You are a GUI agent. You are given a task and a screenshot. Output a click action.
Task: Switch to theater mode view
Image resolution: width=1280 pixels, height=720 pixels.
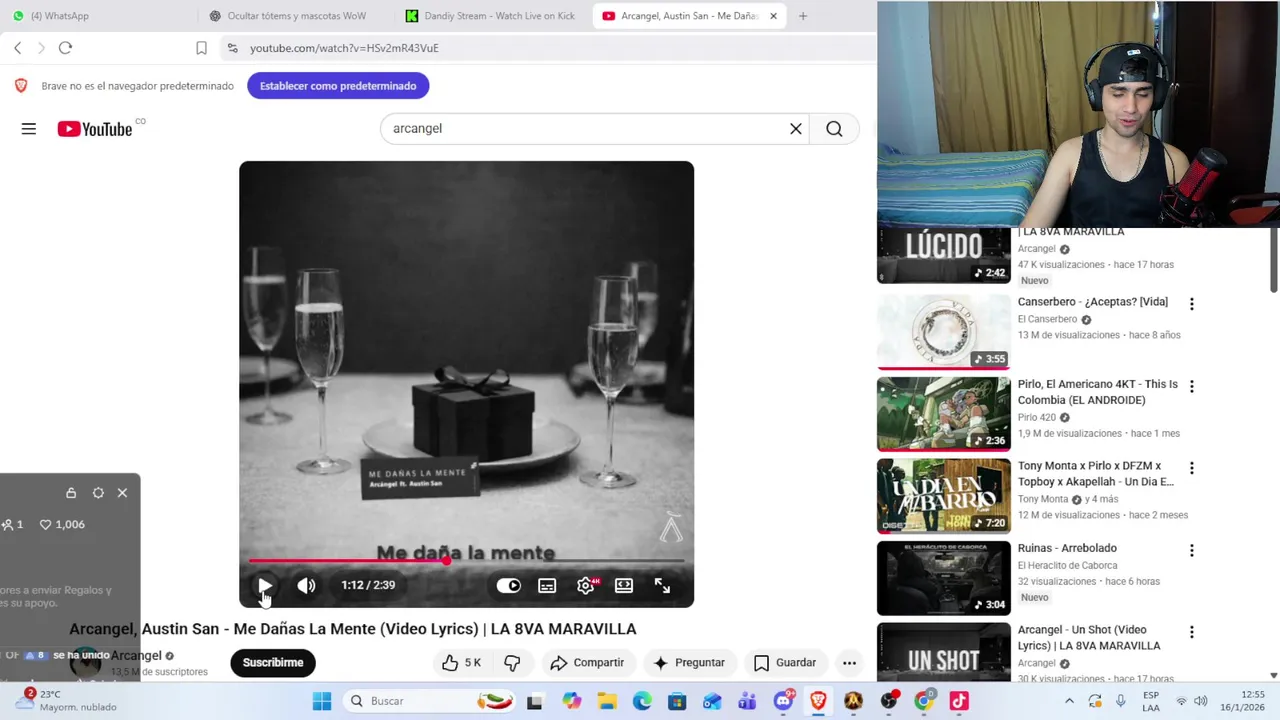[x=624, y=586]
